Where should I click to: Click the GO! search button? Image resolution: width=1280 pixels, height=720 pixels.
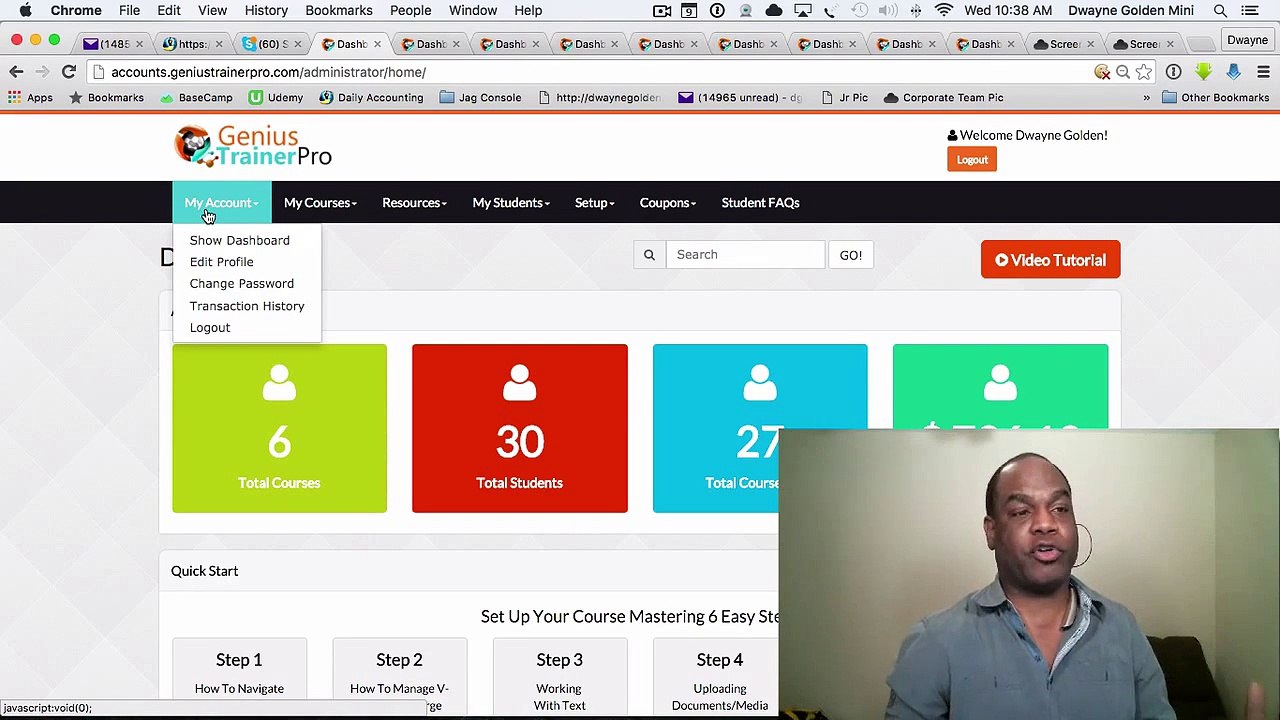[x=851, y=255]
